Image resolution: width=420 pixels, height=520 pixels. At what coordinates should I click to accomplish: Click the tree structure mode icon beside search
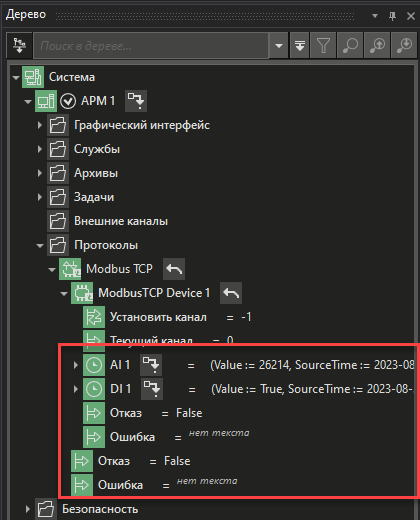[x=19, y=45]
